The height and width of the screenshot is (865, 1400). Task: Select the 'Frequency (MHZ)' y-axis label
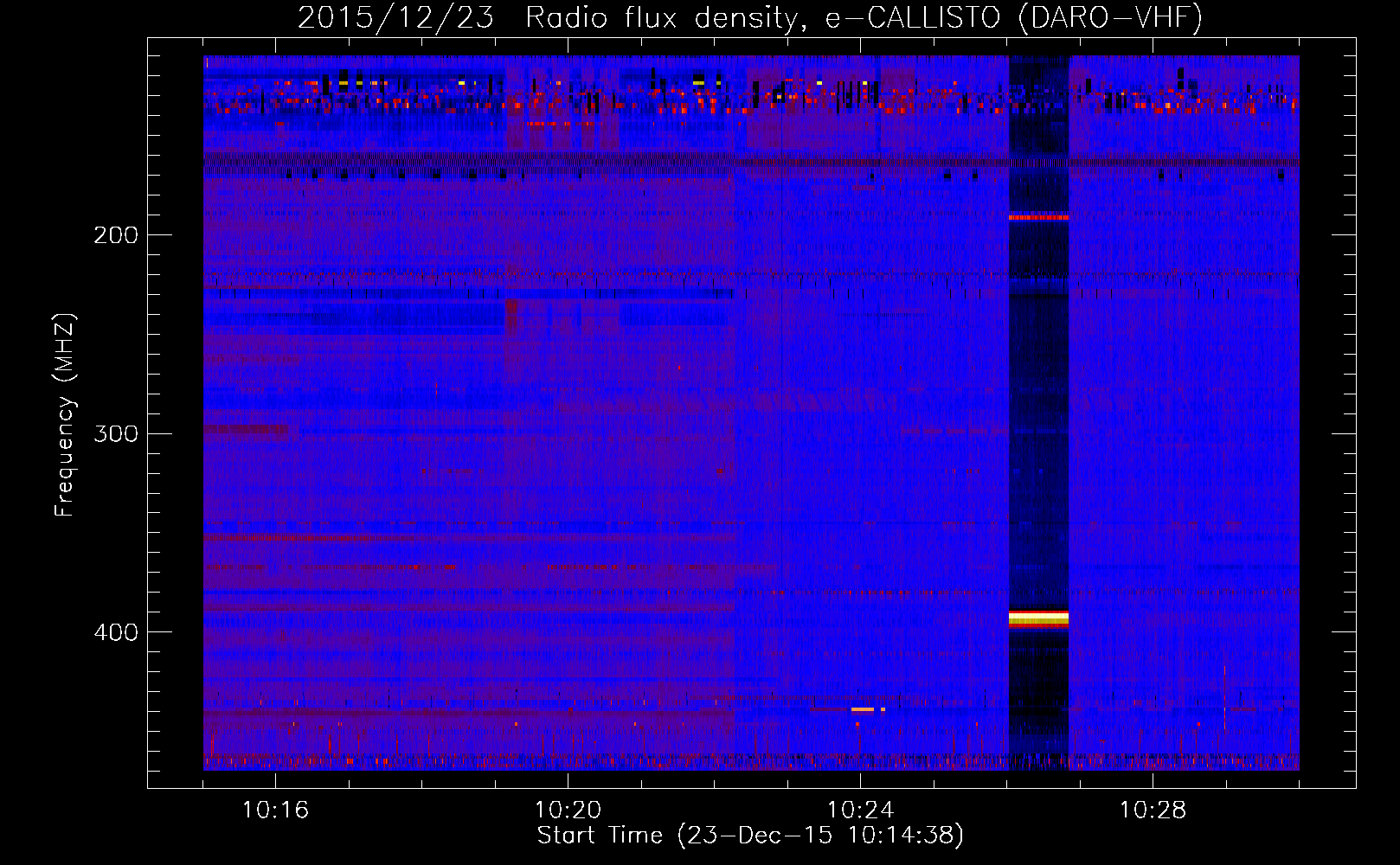click(65, 415)
